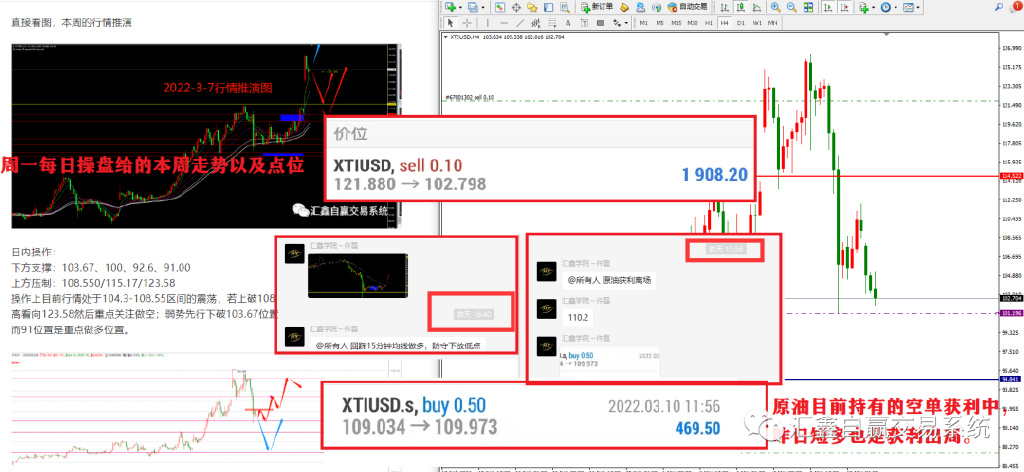Switch timeframe to D1

click(x=741, y=23)
